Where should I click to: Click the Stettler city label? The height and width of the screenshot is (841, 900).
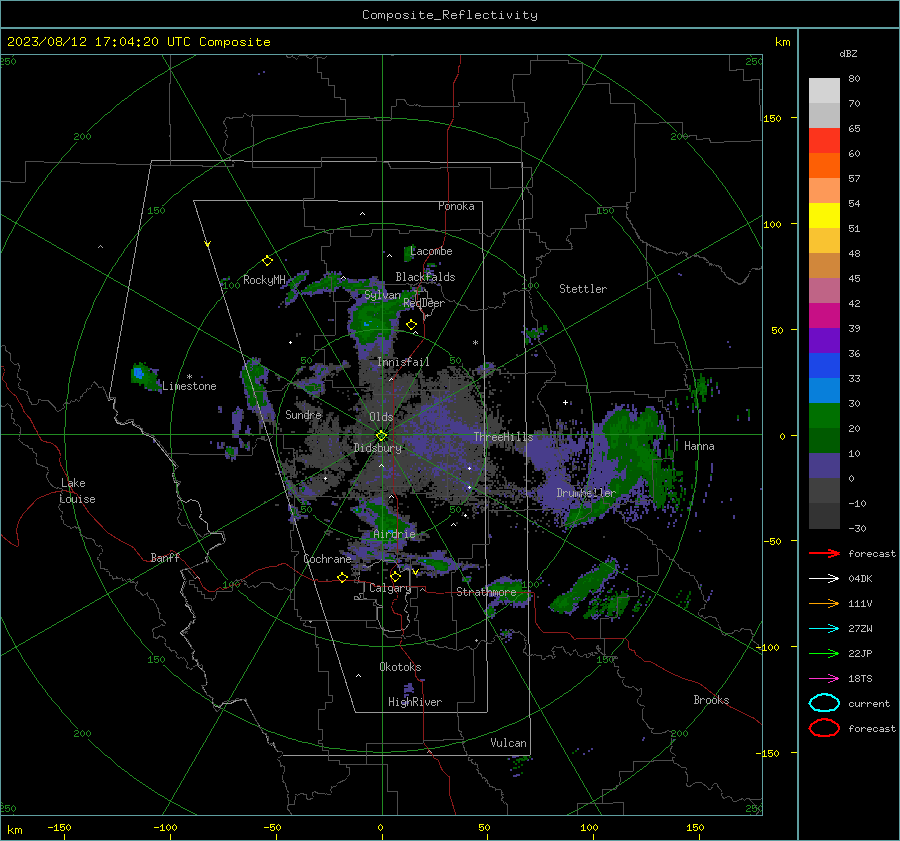[x=583, y=289]
